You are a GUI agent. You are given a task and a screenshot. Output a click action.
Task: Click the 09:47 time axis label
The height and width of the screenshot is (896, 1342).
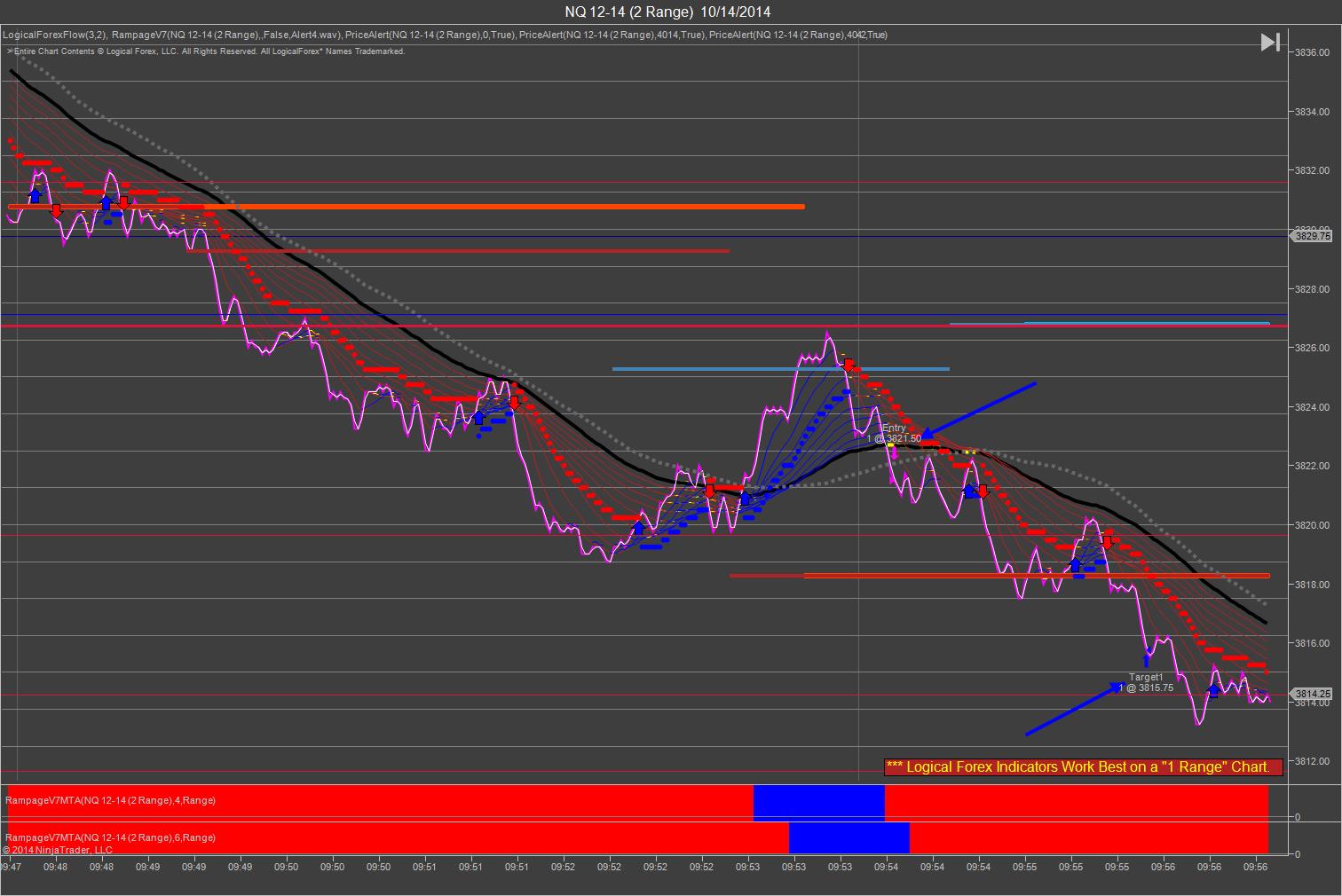10,867
